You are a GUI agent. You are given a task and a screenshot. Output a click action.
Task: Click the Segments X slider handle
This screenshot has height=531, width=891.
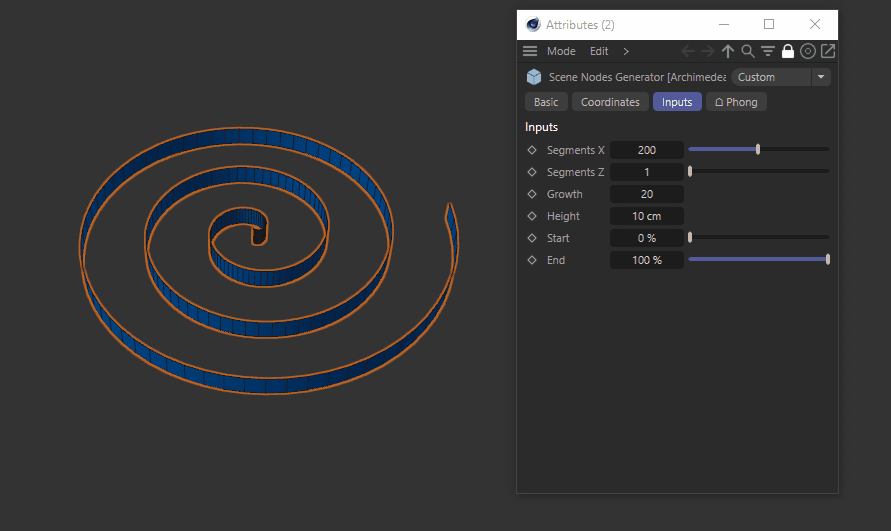tap(758, 150)
